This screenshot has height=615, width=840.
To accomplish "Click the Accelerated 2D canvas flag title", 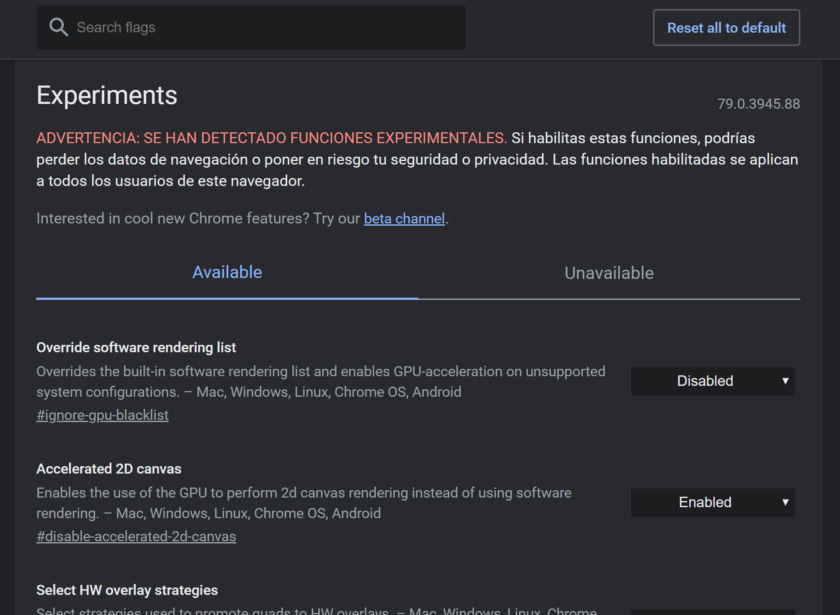I will [108, 468].
